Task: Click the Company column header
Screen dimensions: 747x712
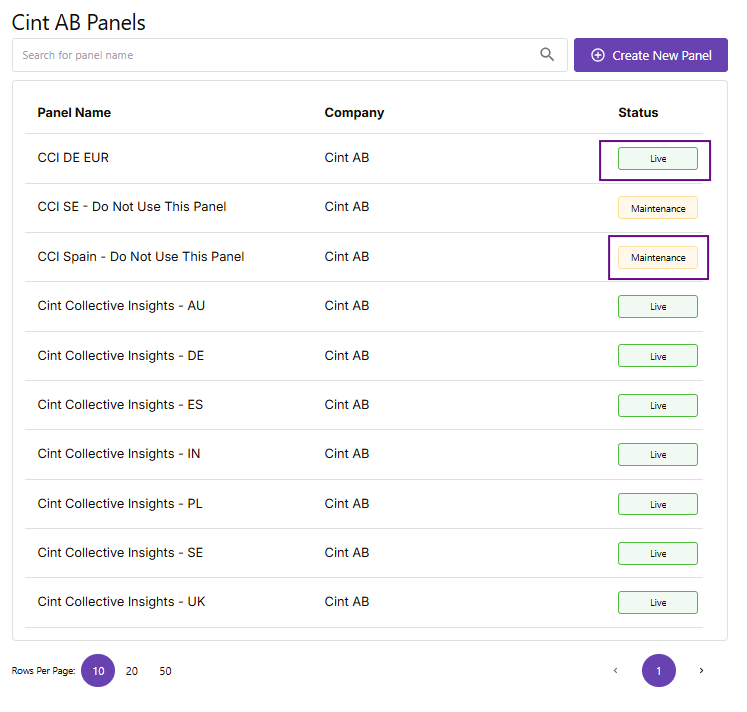Action: (x=354, y=113)
